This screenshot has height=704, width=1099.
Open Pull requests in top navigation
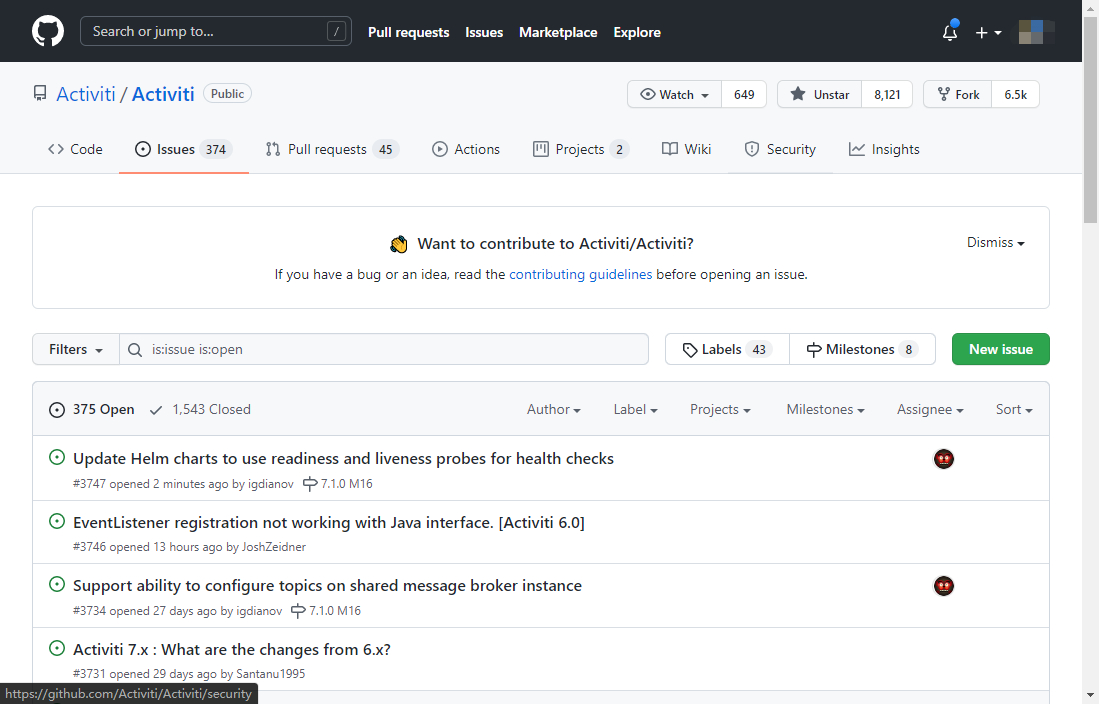(x=409, y=32)
